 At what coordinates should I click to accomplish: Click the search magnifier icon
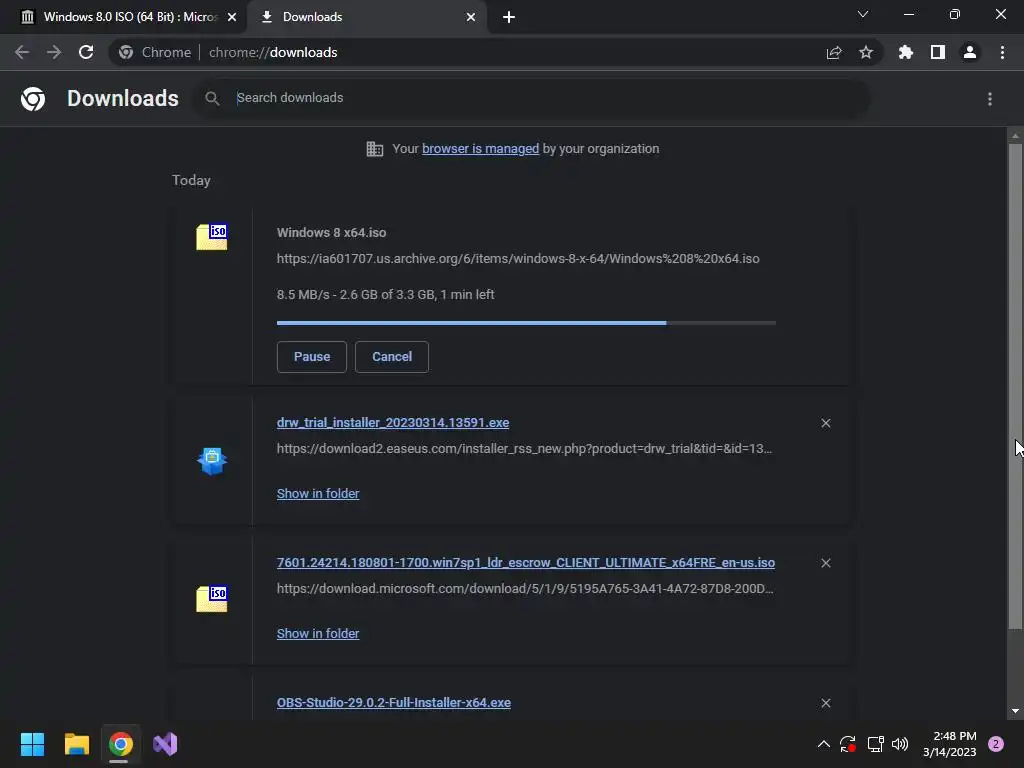212,98
